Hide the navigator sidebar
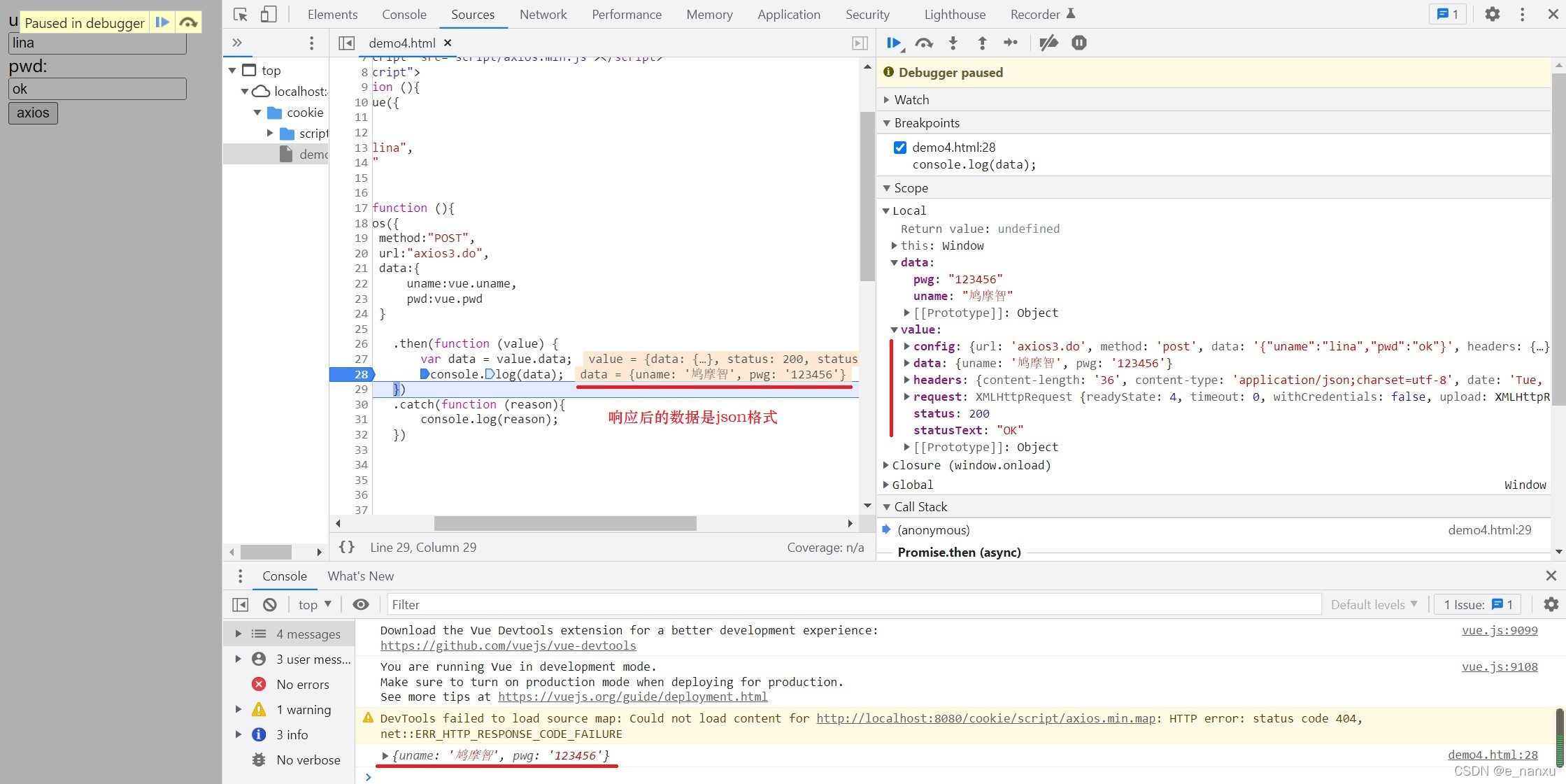 tap(346, 43)
